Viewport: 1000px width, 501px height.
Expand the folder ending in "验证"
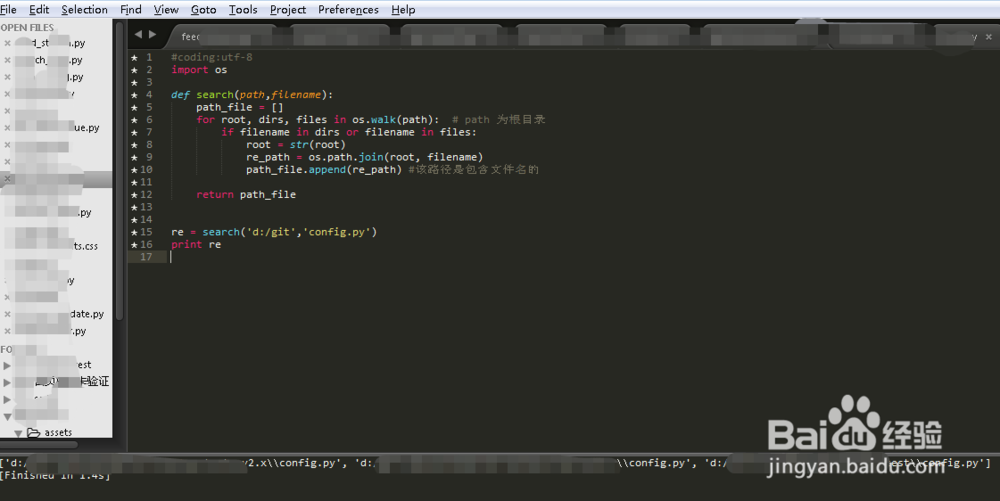click(x=7, y=382)
